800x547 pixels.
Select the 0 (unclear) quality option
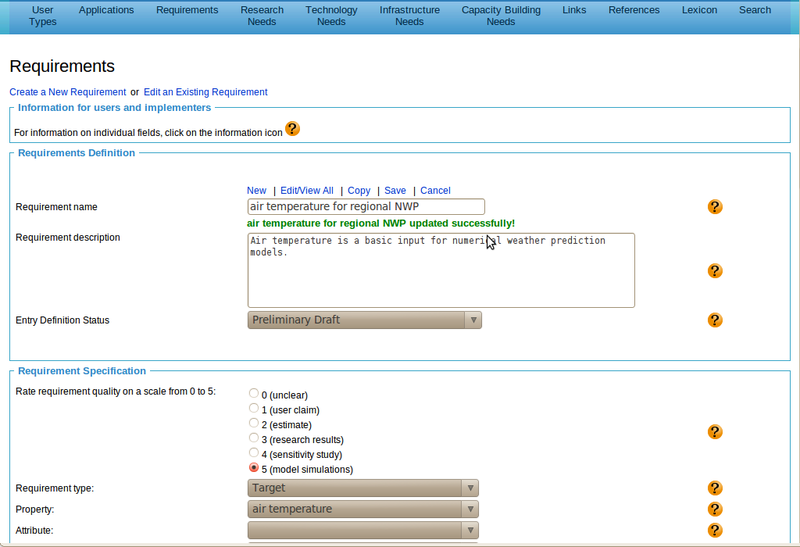253,394
